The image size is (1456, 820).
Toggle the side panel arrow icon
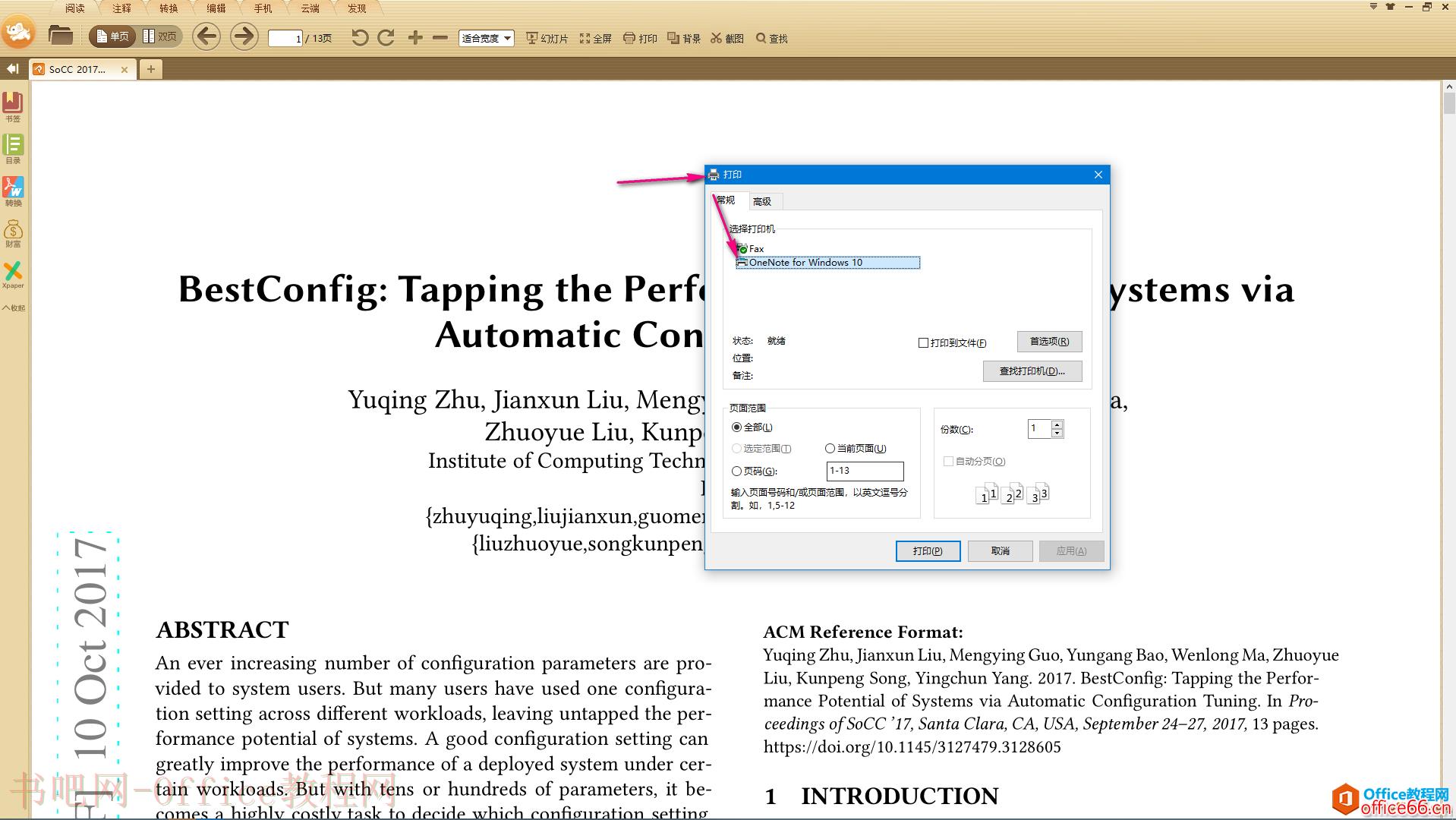[12, 69]
